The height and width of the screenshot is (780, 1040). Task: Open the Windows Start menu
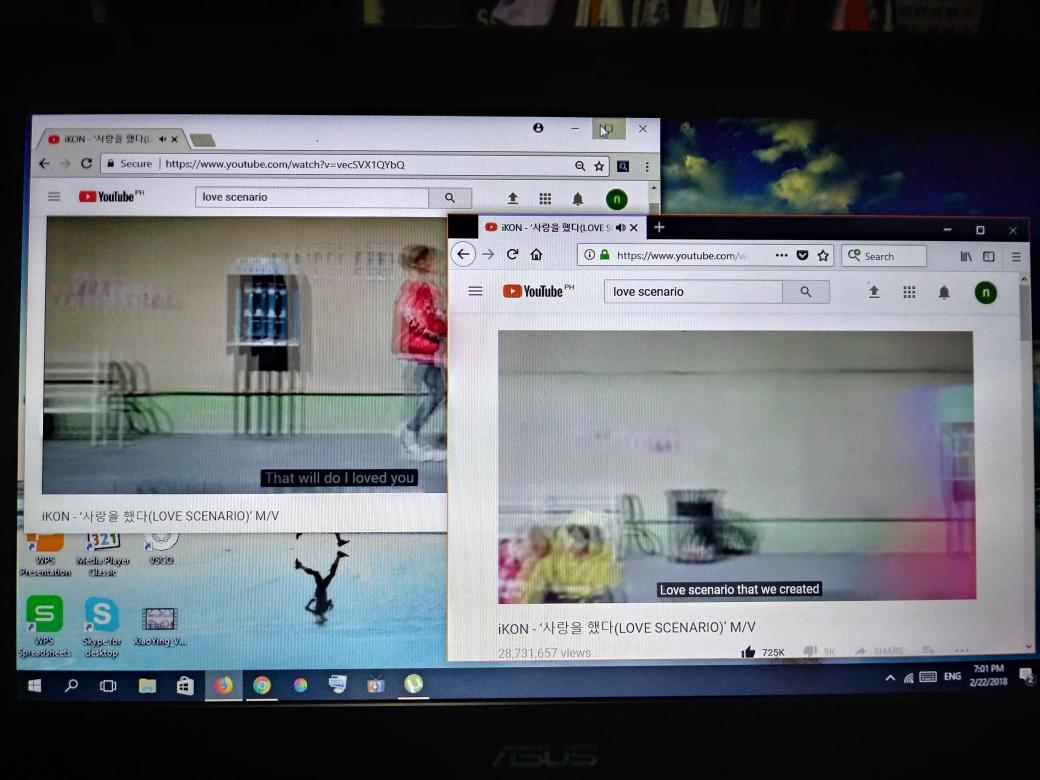(35, 685)
